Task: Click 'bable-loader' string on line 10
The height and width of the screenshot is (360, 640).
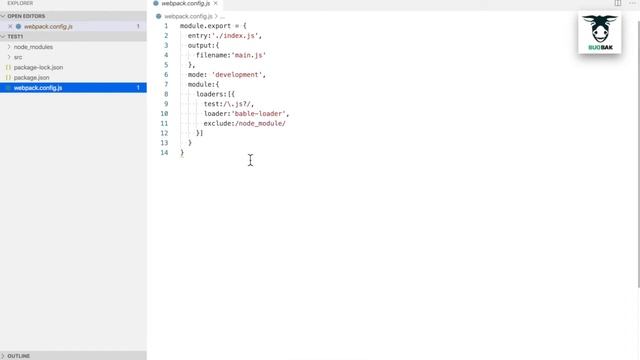Action: tap(258, 114)
